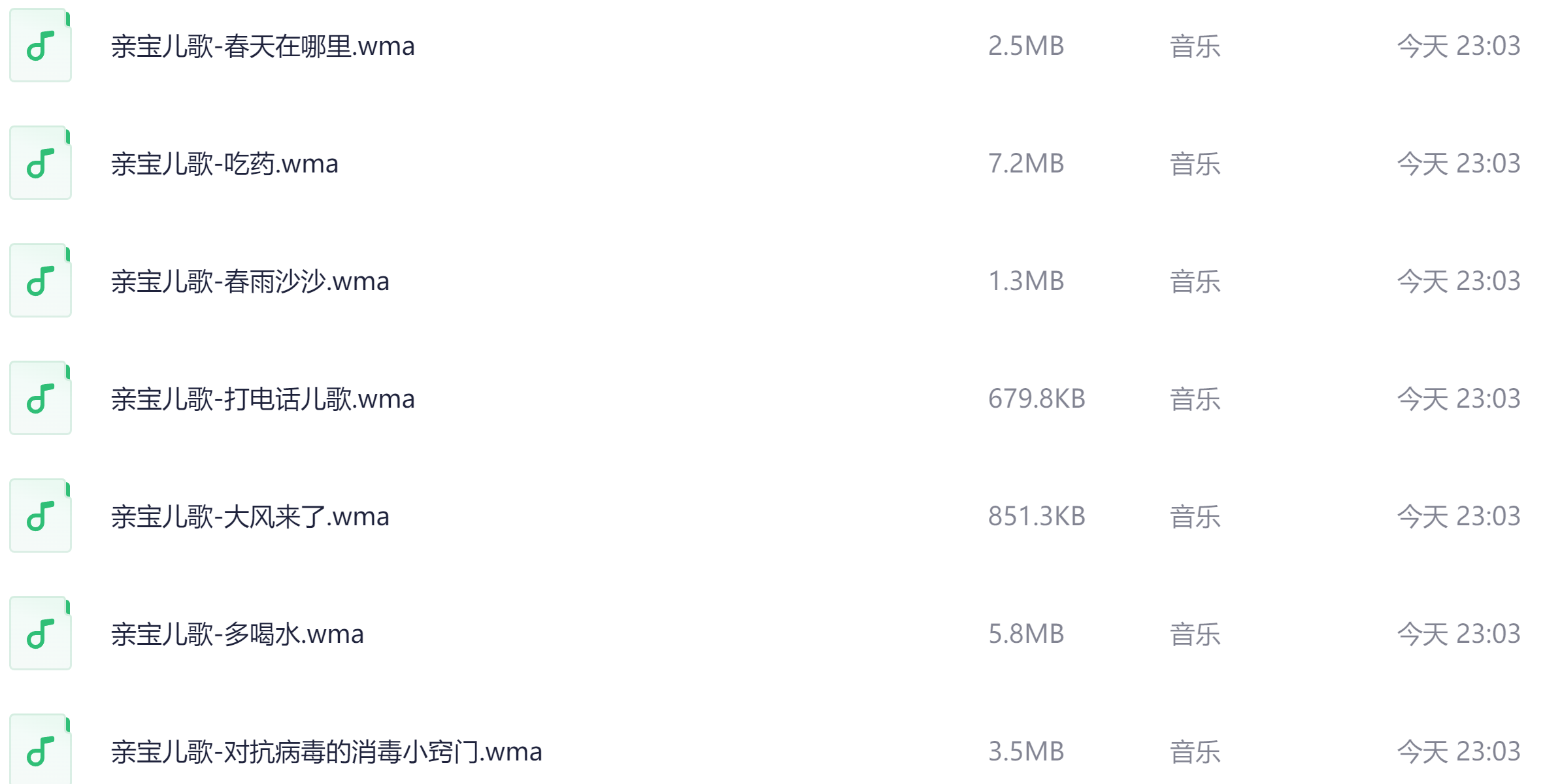This screenshot has height=784, width=1545.
Task: Open file 亲宝儿歌-大风来了.wma
Action: click(250, 517)
